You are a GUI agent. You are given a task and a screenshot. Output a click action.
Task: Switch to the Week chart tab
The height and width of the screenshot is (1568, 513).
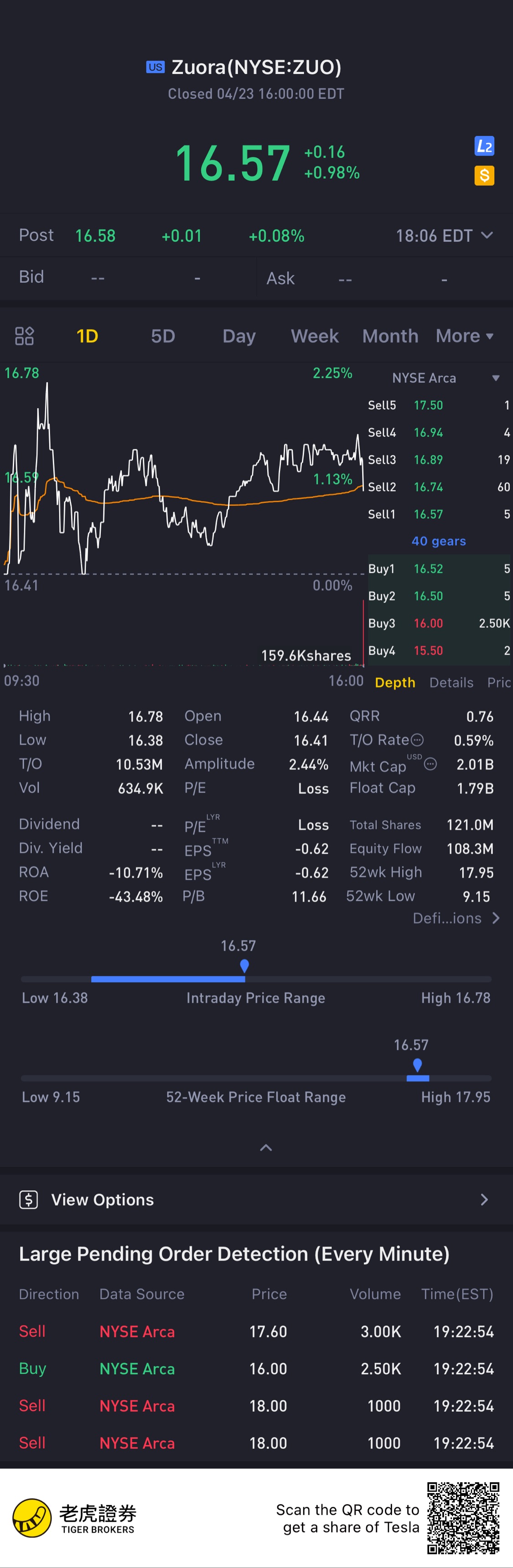[x=315, y=336]
